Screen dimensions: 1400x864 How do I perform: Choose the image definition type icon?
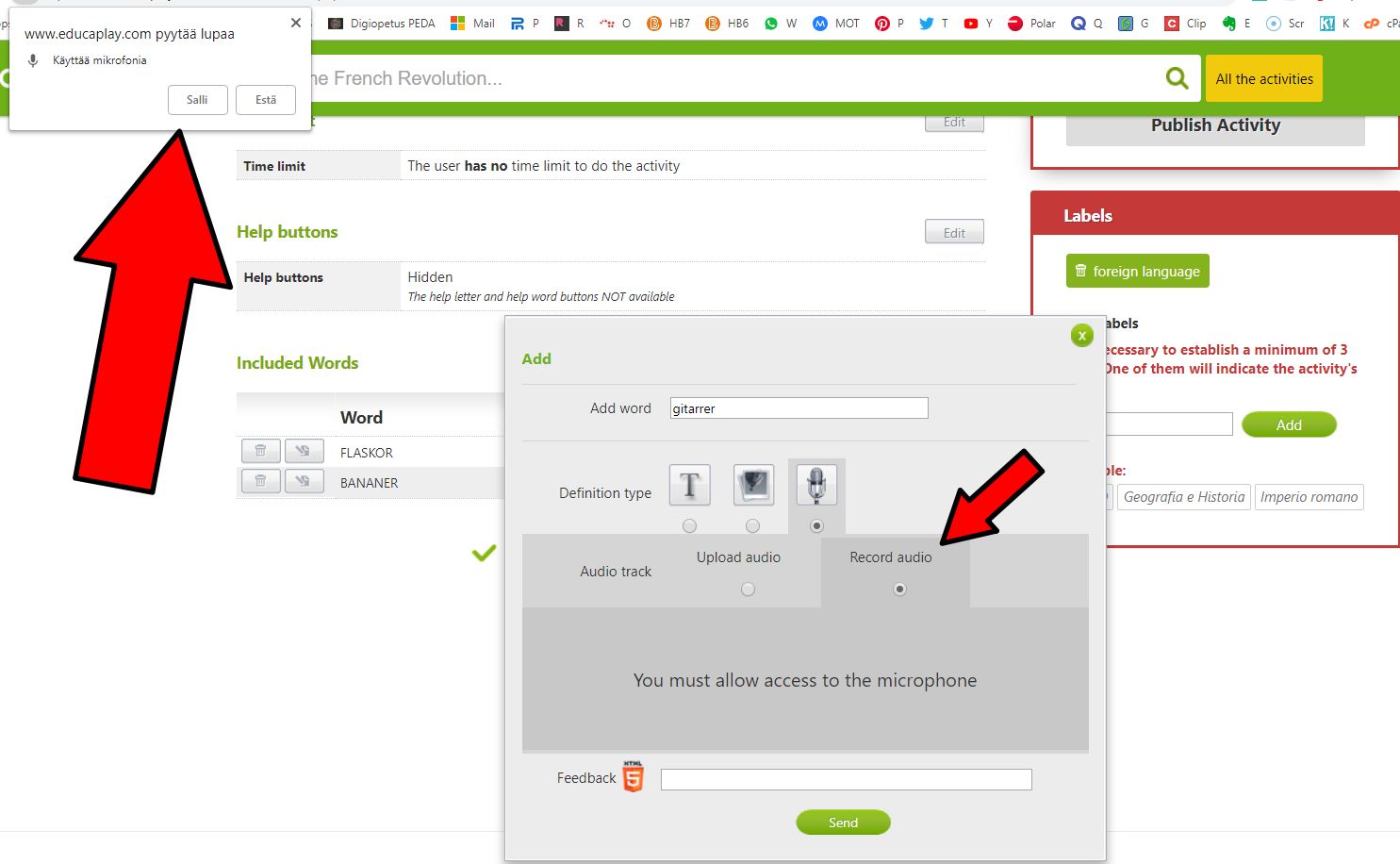753,486
